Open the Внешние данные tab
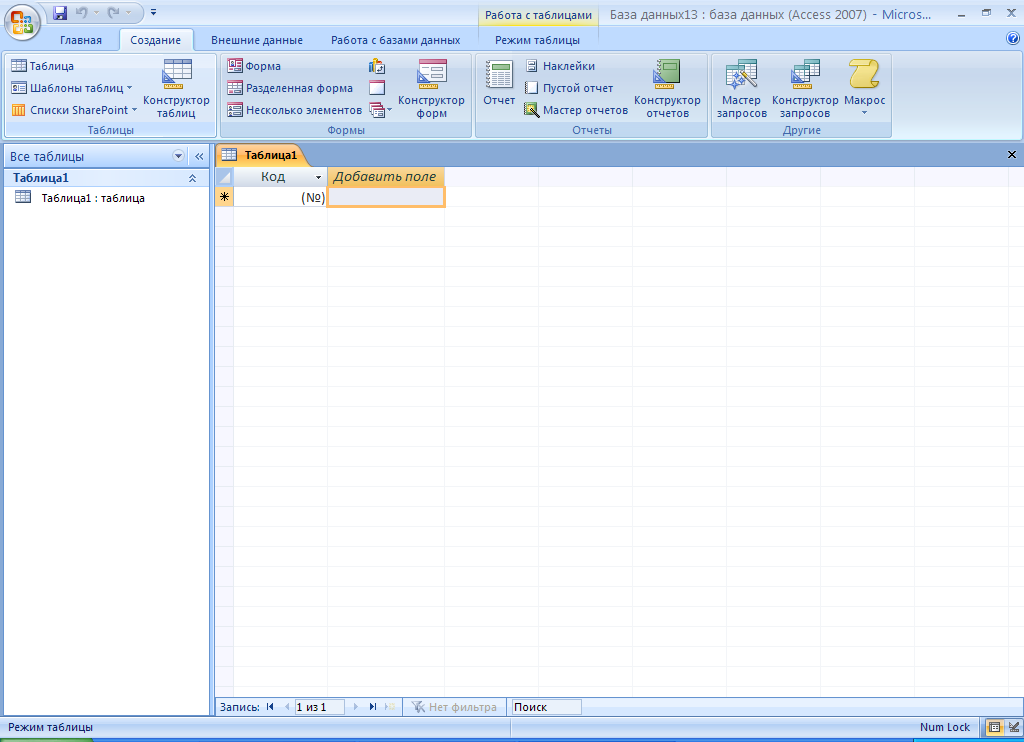The height and width of the screenshot is (742, 1024). [x=257, y=40]
